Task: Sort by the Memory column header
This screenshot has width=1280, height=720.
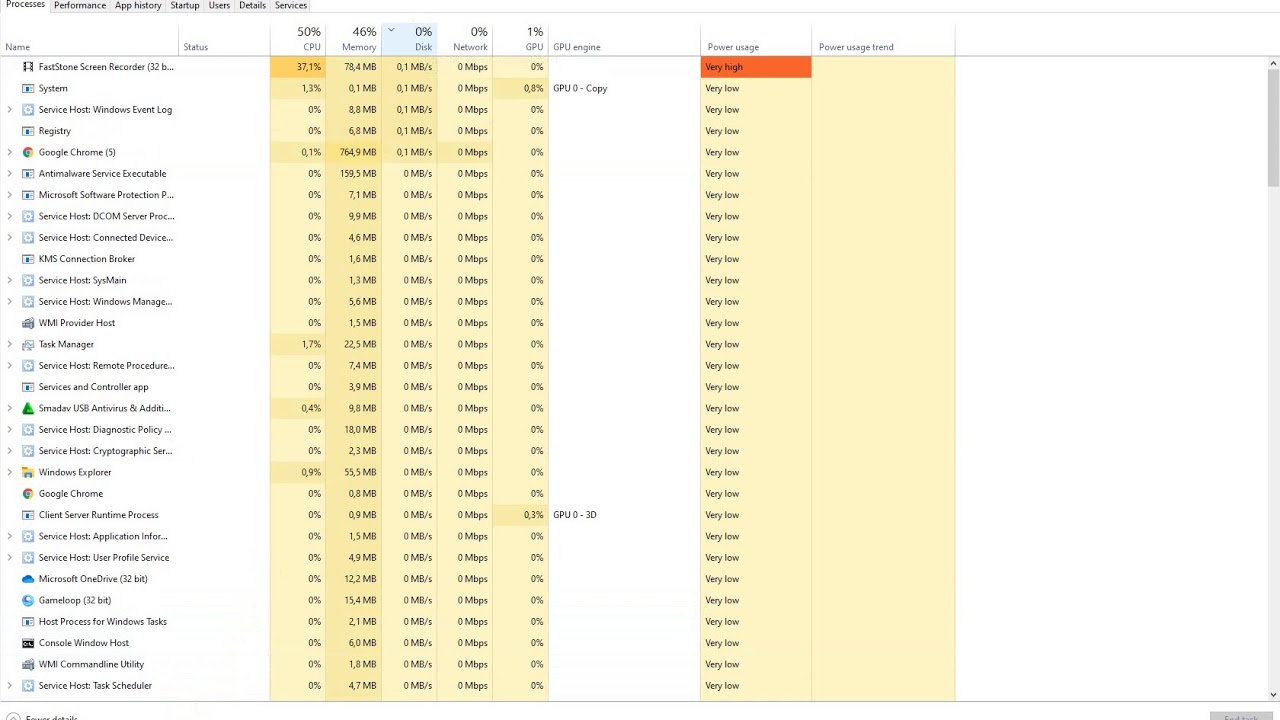Action: pos(353,39)
